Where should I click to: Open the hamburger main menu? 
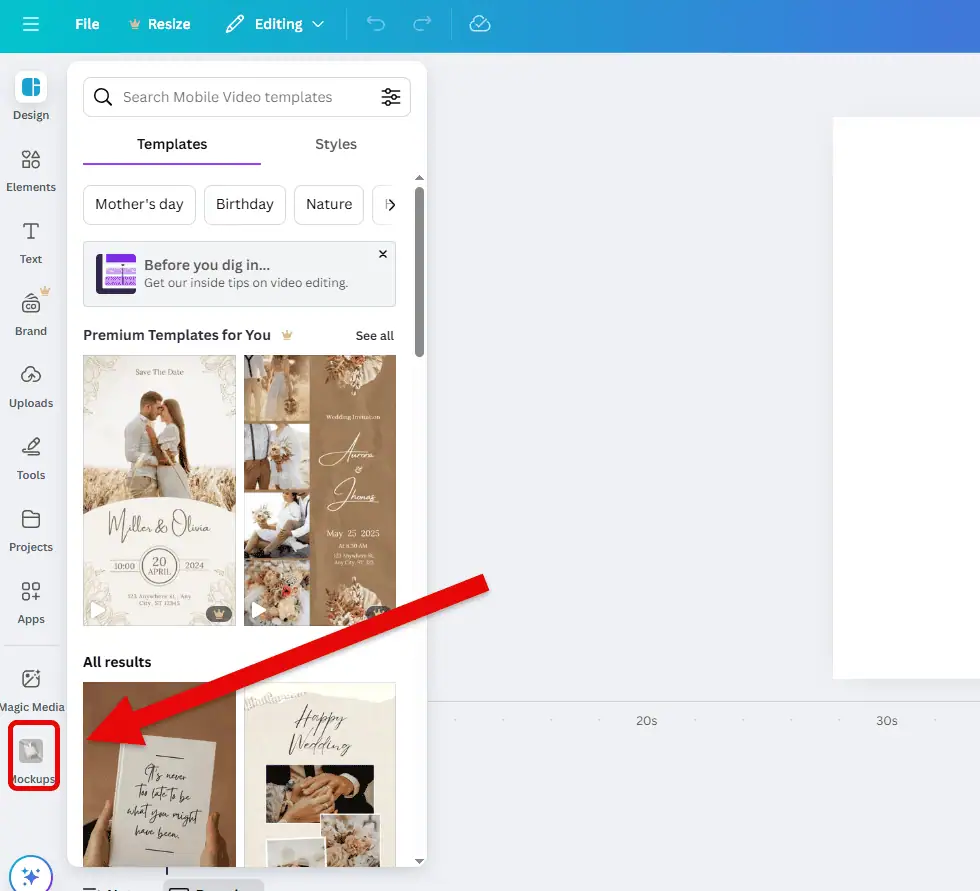coord(31,24)
